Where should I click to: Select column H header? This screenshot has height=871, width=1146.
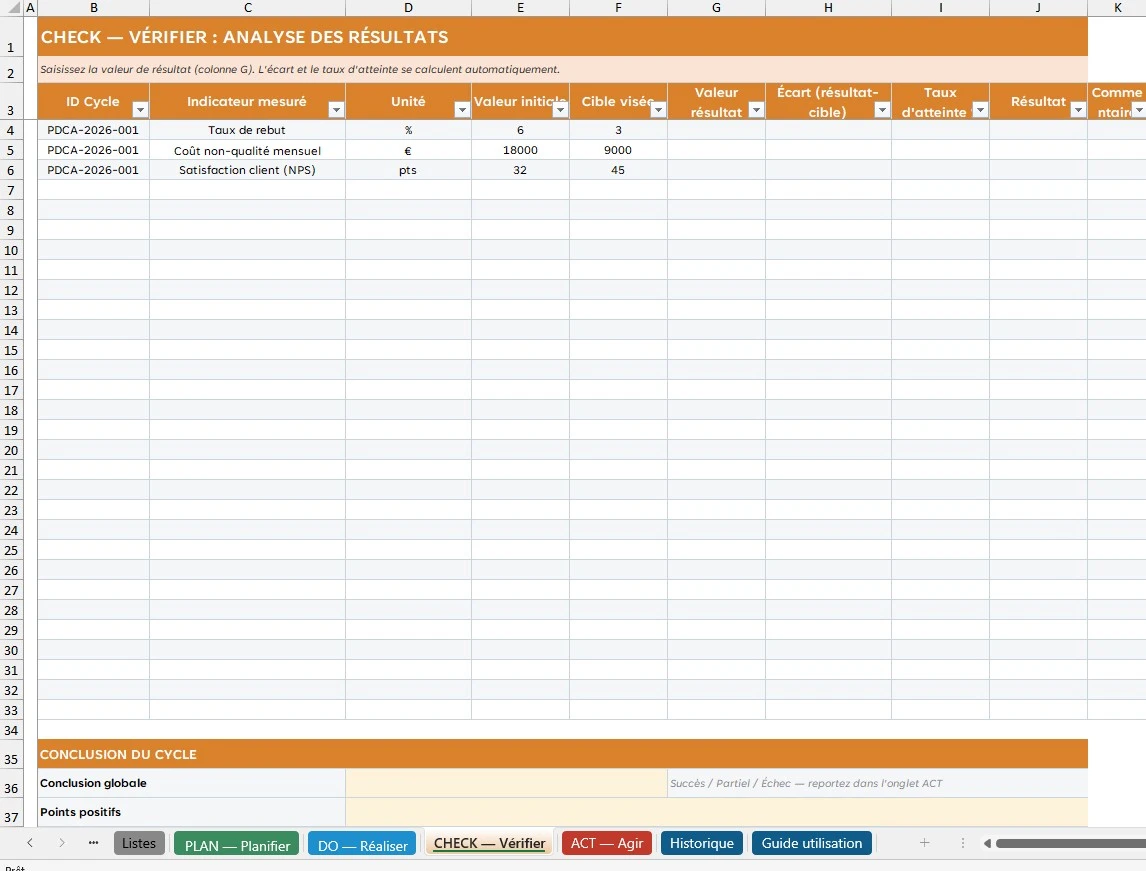828,8
